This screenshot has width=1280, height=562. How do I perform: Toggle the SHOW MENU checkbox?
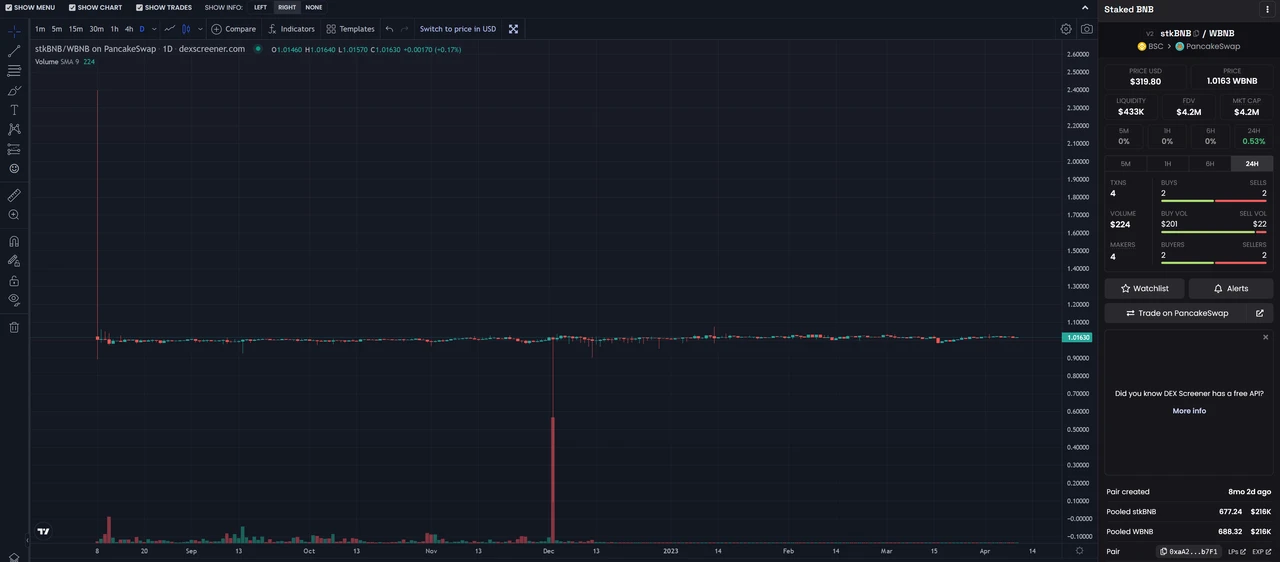pyautogui.click(x=9, y=7)
